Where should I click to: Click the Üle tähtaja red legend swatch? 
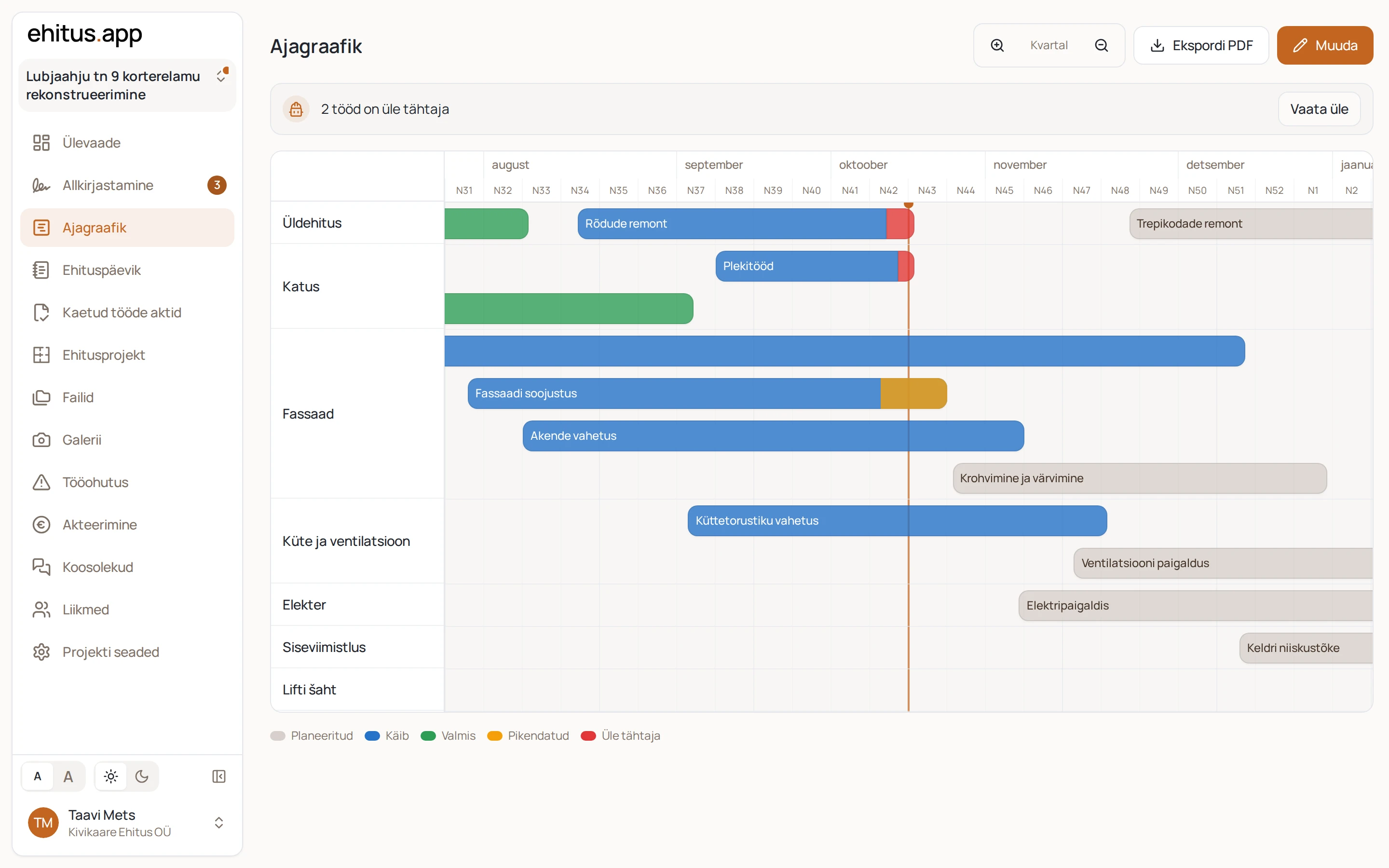point(588,736)
